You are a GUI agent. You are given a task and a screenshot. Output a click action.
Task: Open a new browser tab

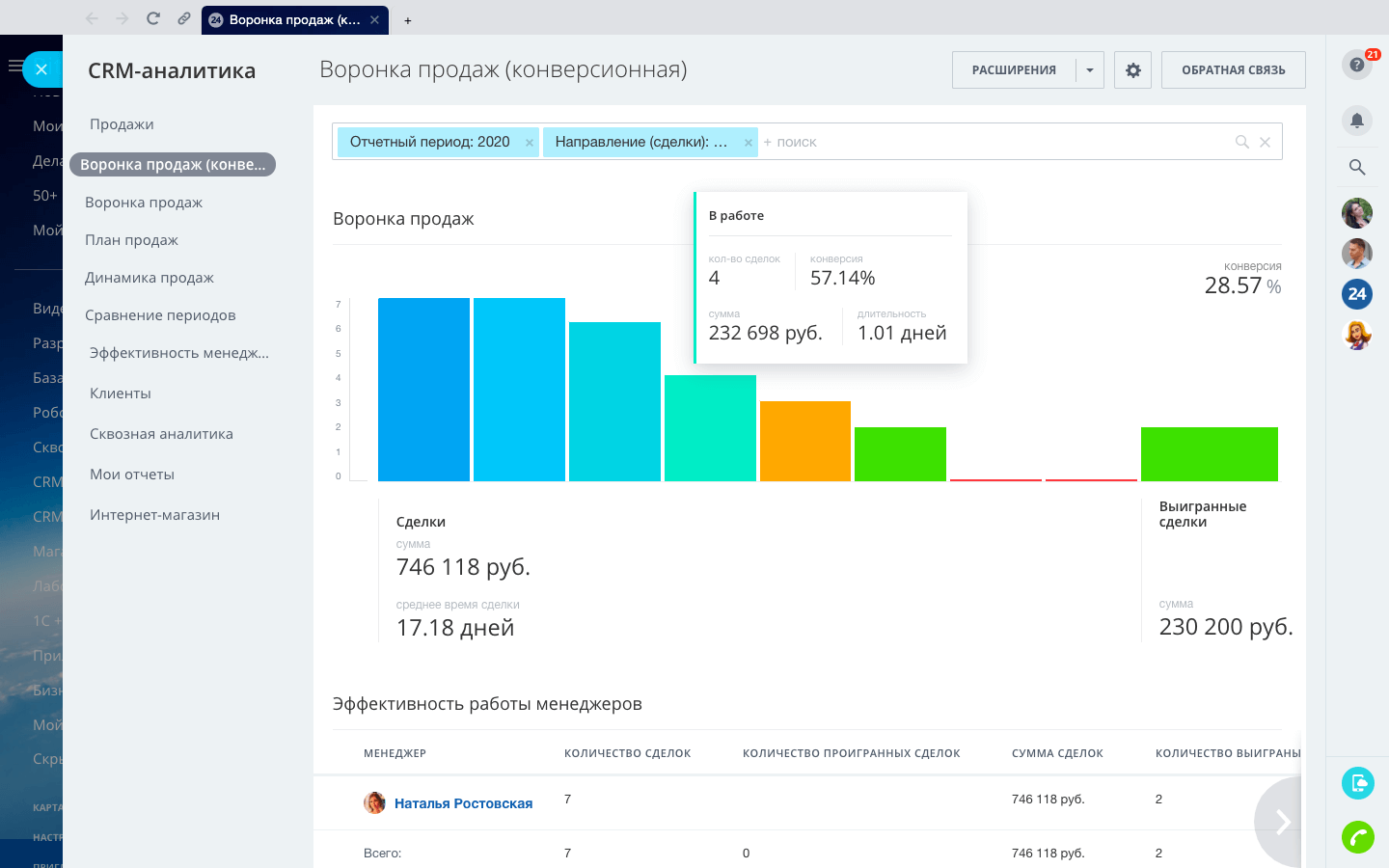pos(408,20)
